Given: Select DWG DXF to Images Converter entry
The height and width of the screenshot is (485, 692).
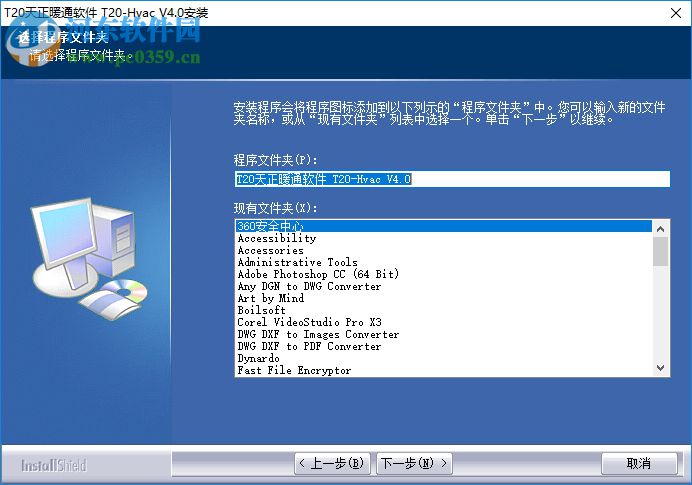Looking at the screenshot, I should coord(444,334).
